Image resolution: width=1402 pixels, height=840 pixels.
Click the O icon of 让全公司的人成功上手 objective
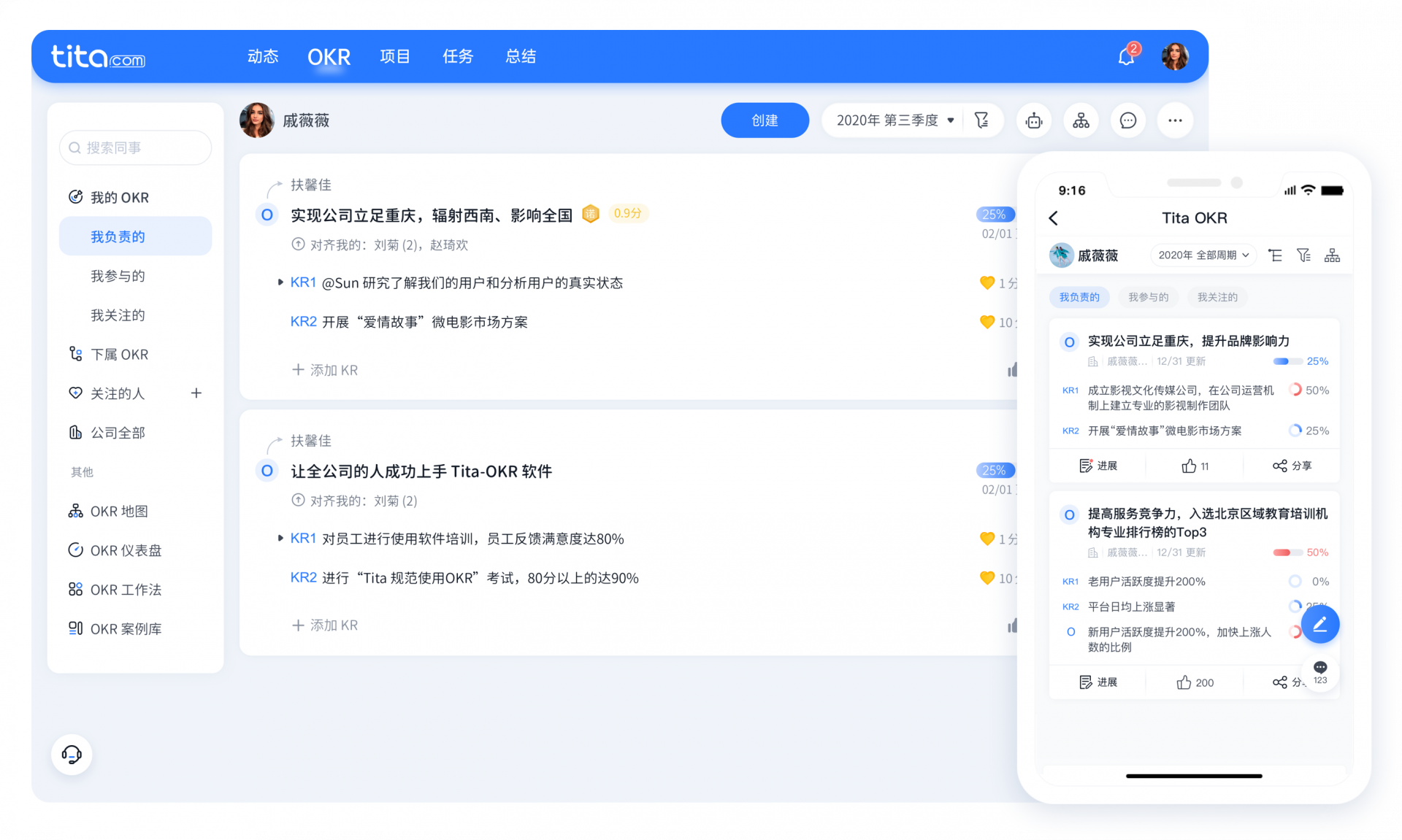click(x=267, y=471)
